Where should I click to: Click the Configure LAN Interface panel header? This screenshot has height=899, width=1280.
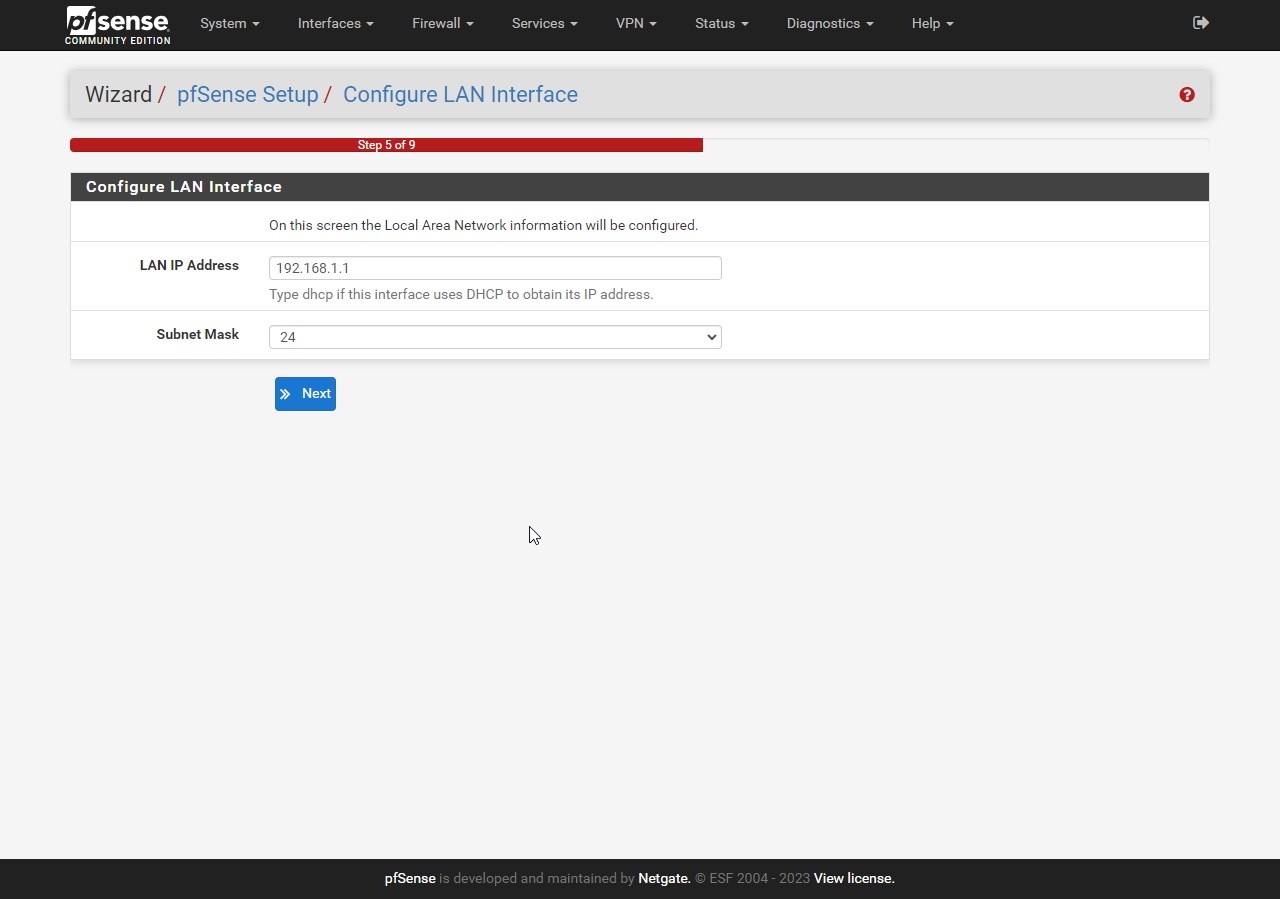click(x=640, y=187)
